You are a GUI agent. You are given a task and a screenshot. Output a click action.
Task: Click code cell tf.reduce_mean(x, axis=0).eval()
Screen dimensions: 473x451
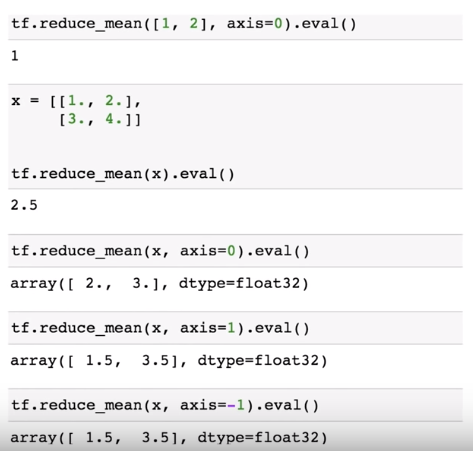tap(235, 251)
